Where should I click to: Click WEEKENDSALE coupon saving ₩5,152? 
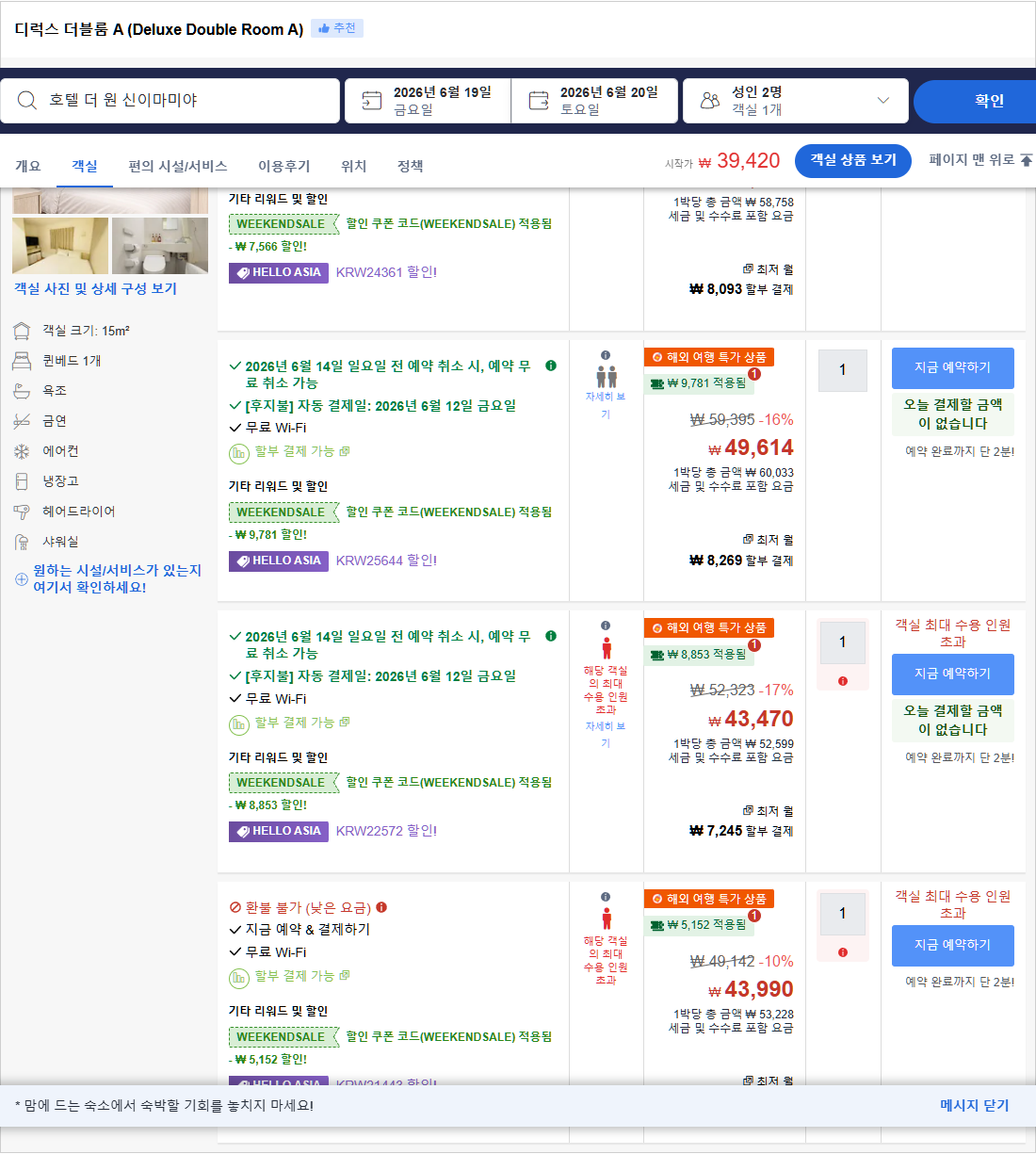pyautogui.click(x=283, y=1037)
